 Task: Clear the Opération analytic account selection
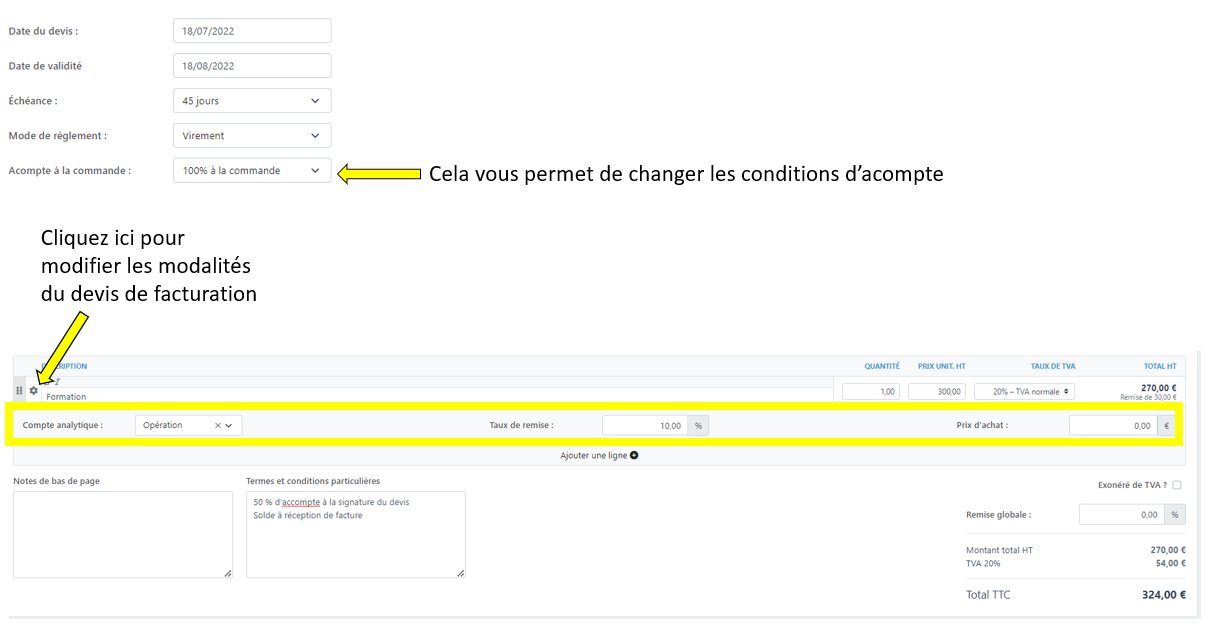click(x=218, y=426)
